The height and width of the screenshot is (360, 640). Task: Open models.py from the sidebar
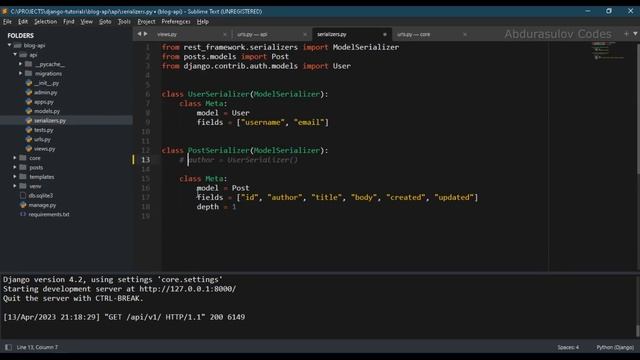47,111
